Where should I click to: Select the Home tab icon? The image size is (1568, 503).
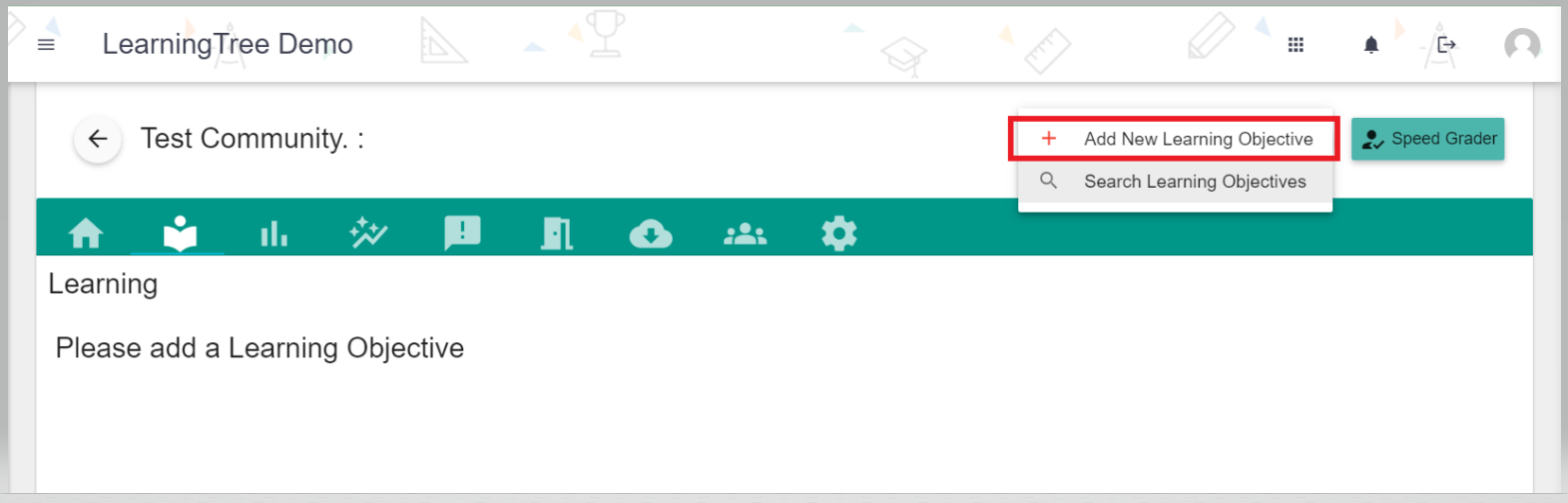(x=86, y=234)
